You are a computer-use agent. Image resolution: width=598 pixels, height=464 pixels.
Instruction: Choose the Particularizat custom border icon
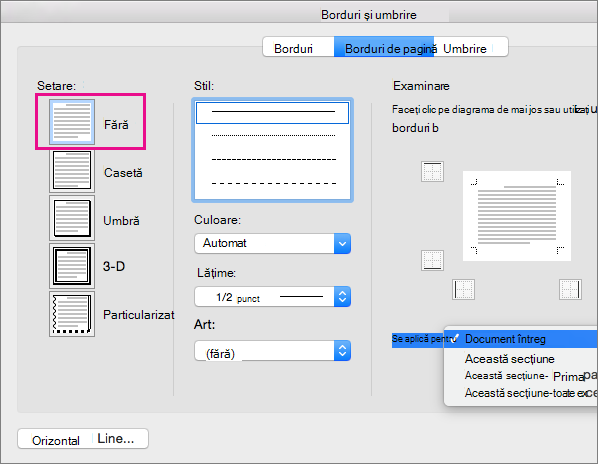pos(72,314)
